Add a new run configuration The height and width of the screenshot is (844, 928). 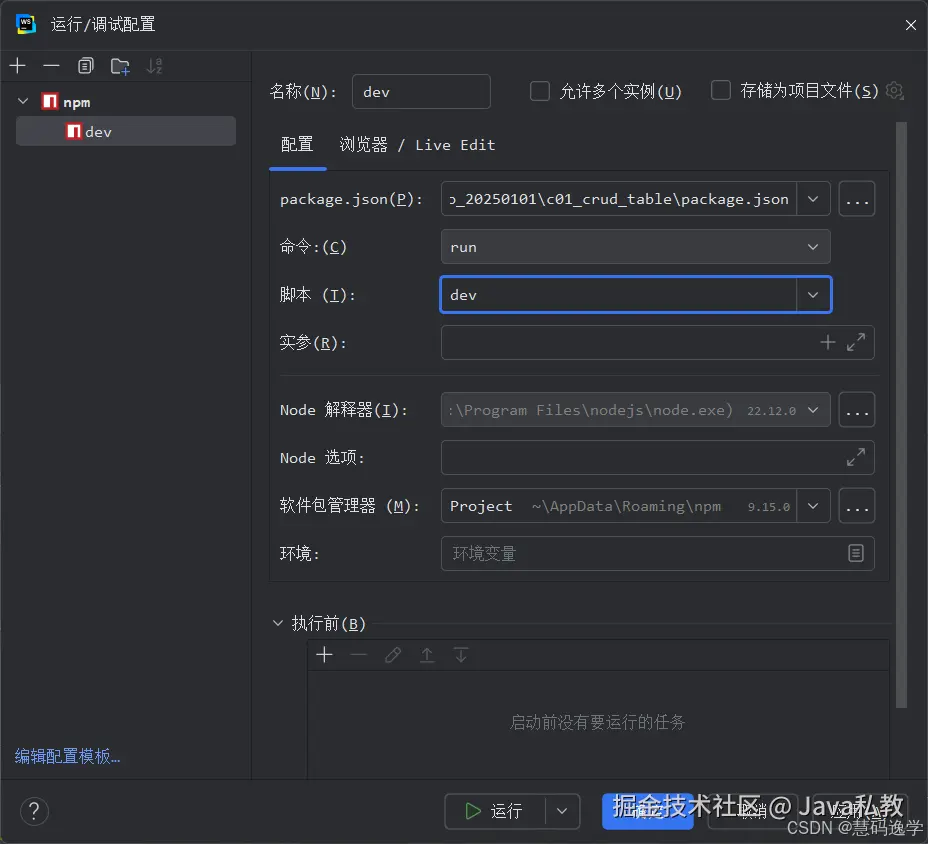(17, 65)
